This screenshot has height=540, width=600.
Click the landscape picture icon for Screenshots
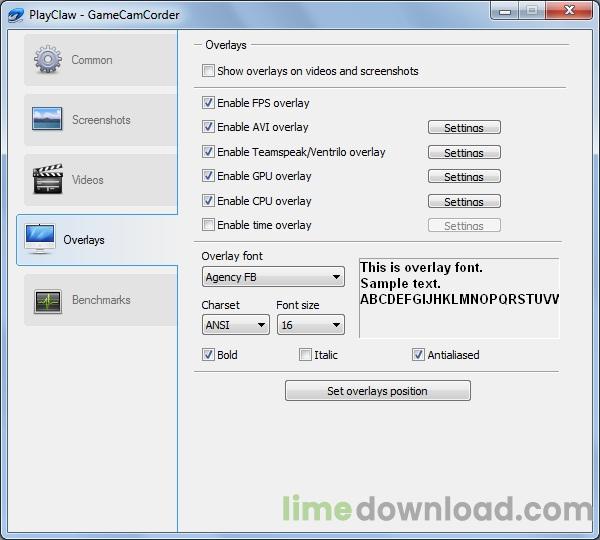coord(47,119)
